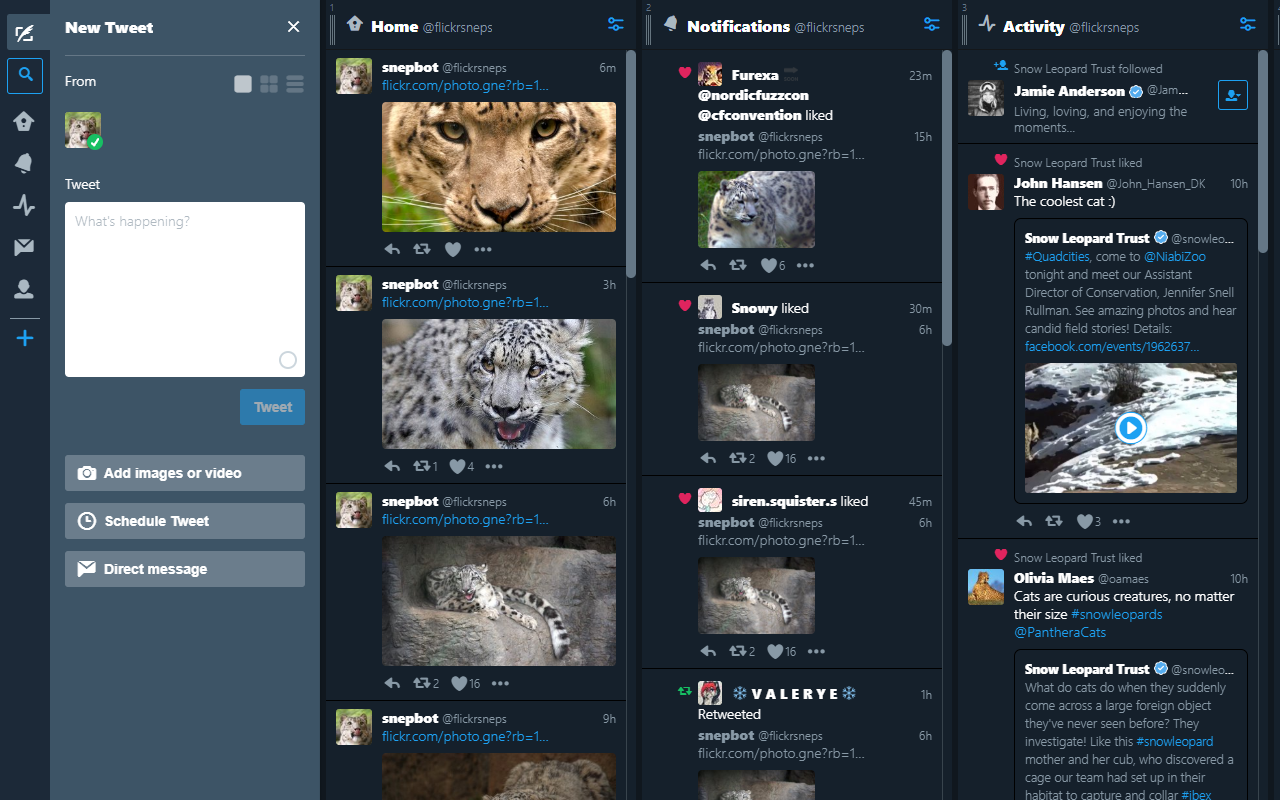Open more options for the Furexa notification

pos(805,265)
